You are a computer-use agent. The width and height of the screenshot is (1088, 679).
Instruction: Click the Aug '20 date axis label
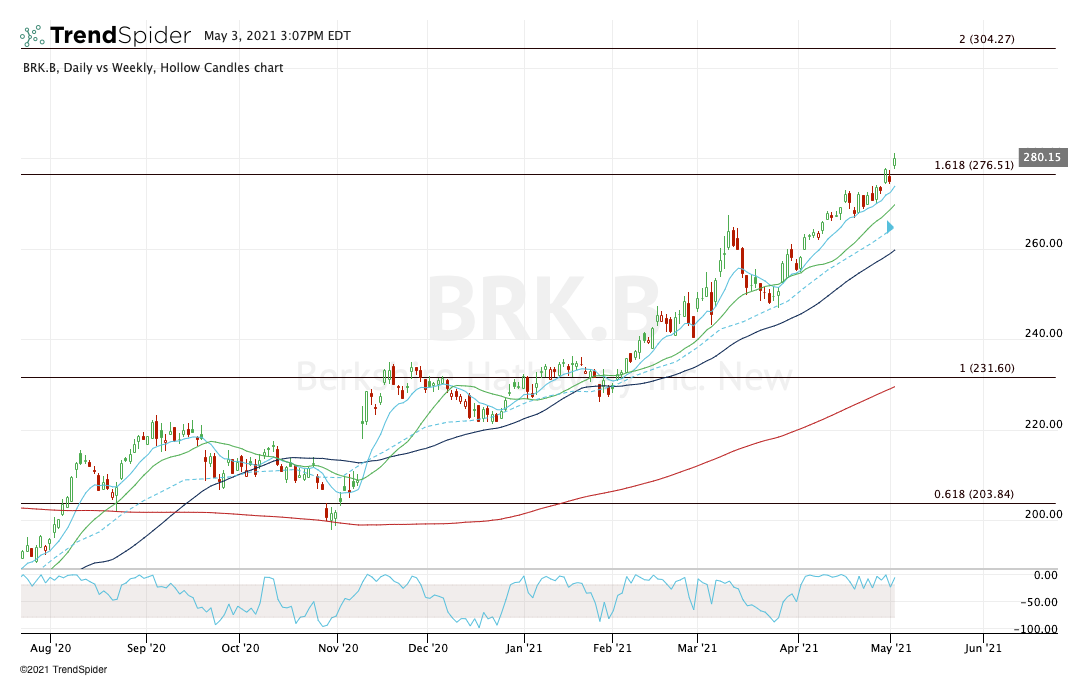click(x=51, y=648)
